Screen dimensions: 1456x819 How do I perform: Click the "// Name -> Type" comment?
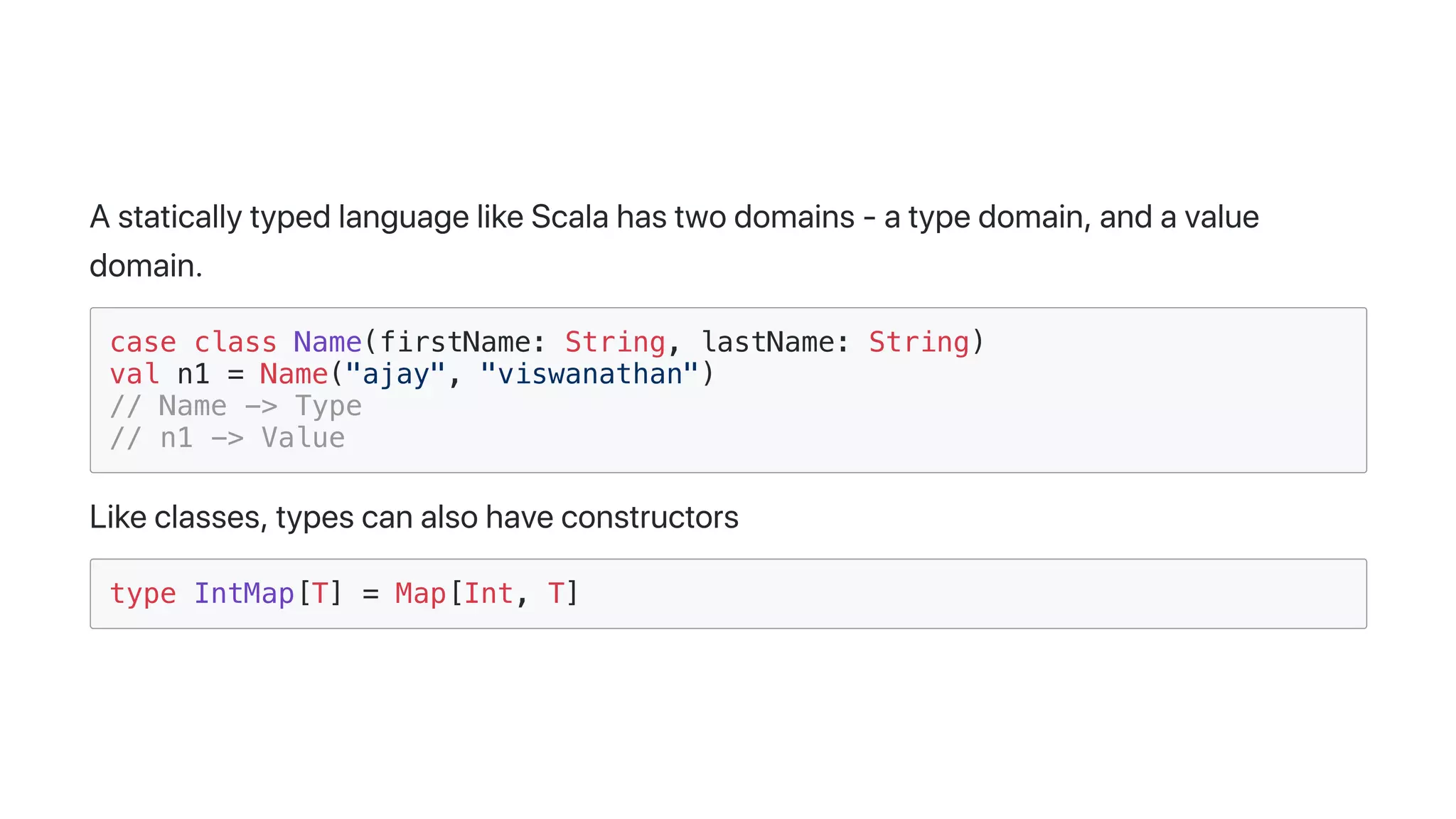pyautogui.click(x=236, y=407)
